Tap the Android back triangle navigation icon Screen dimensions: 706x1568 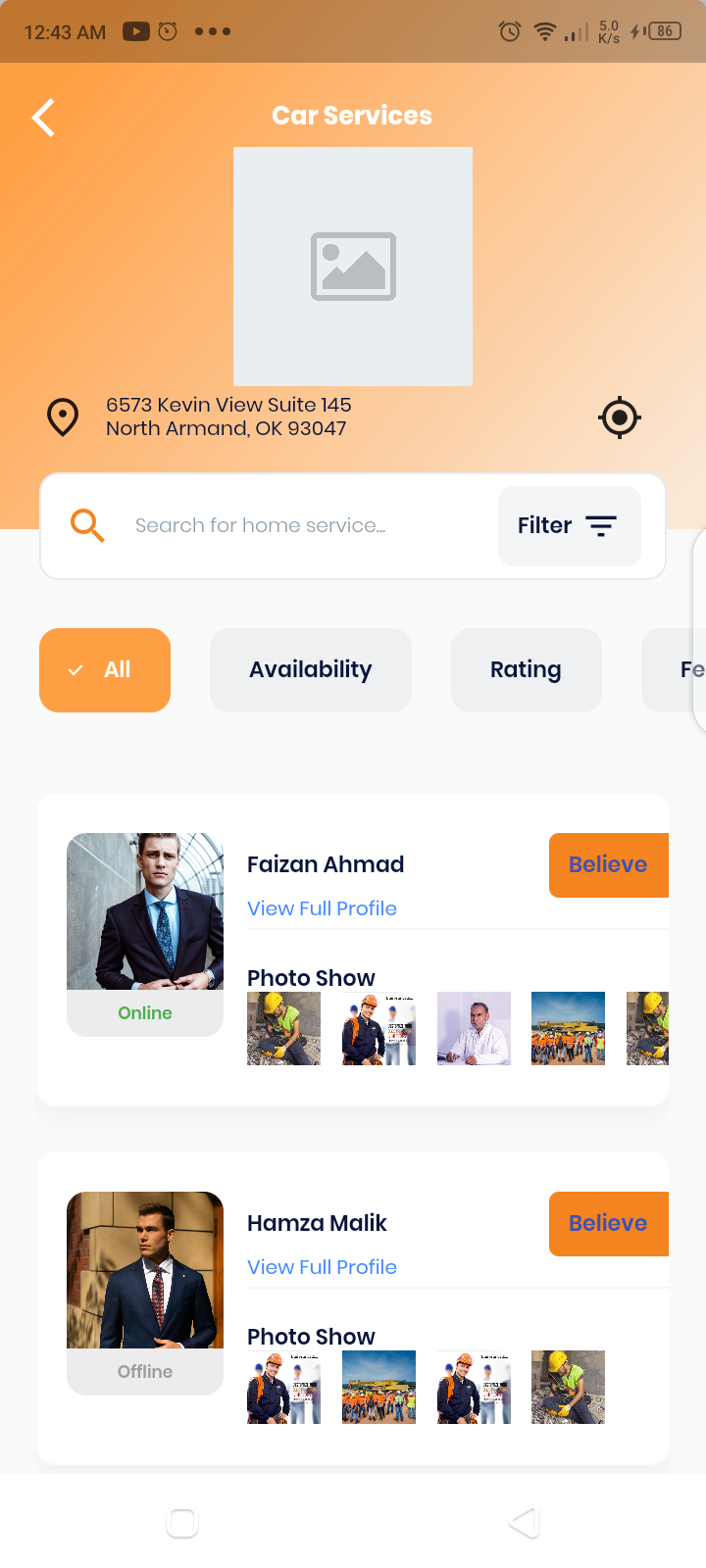click(x=525, y=1522)
